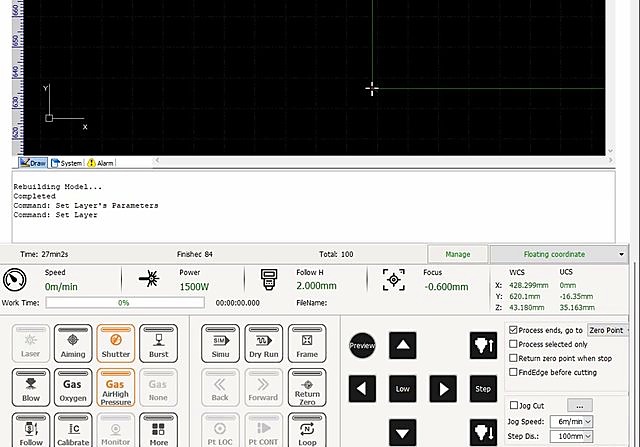Click the UCS Z 35.163mm value
This screenshot has width=640, height=447.
(577, 307)
